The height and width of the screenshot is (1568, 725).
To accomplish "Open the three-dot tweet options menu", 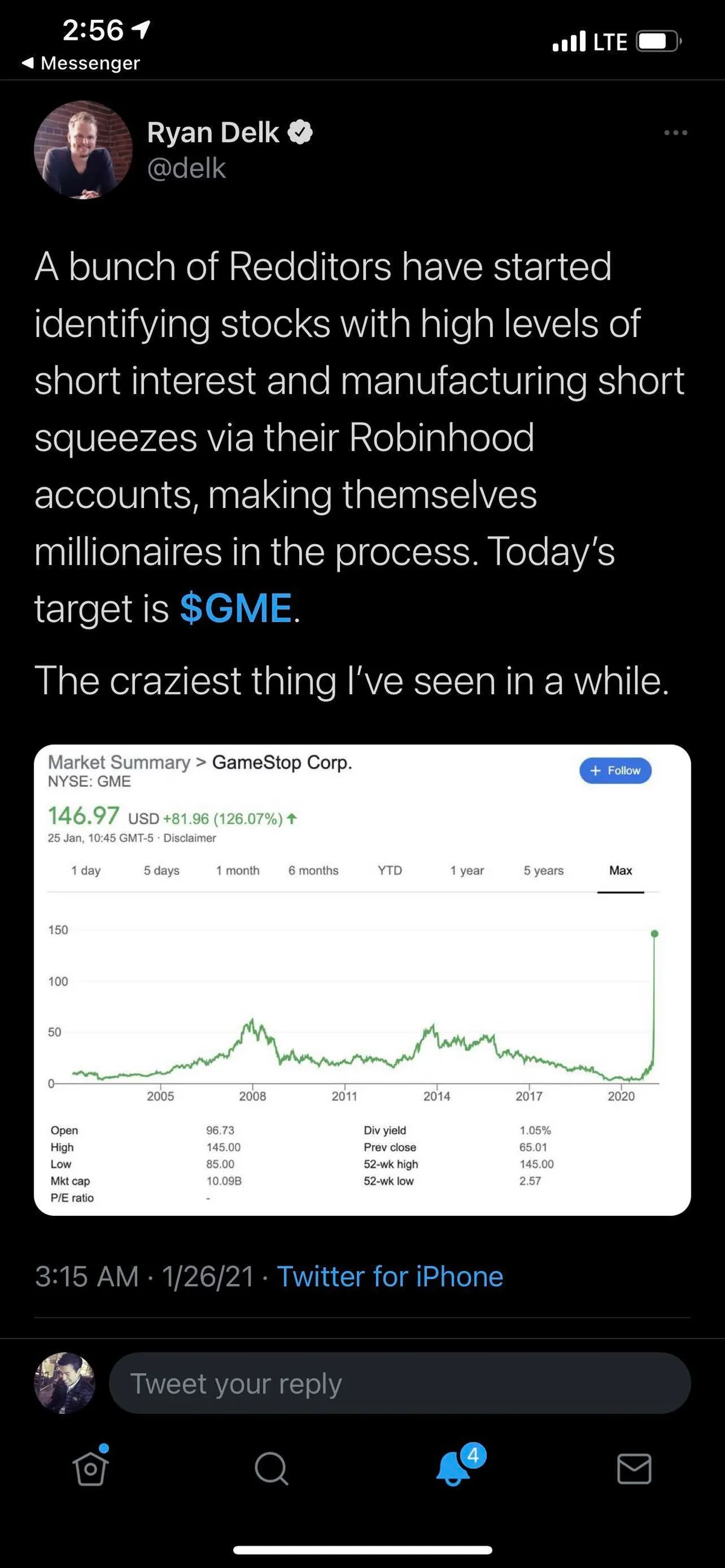I will (x=675, y=133).
